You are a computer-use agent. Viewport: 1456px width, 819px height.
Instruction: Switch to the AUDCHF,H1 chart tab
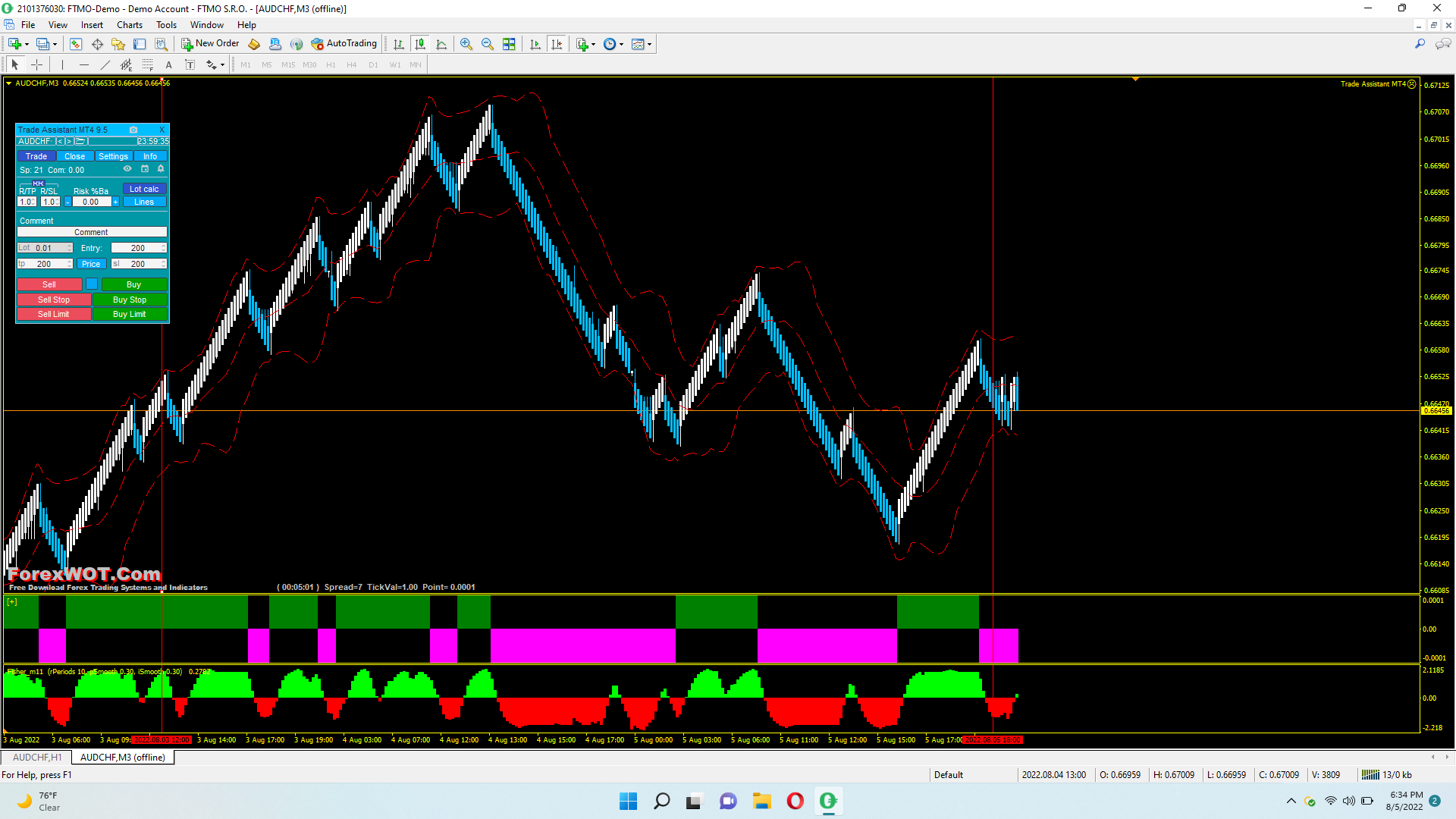click(37, 757)
